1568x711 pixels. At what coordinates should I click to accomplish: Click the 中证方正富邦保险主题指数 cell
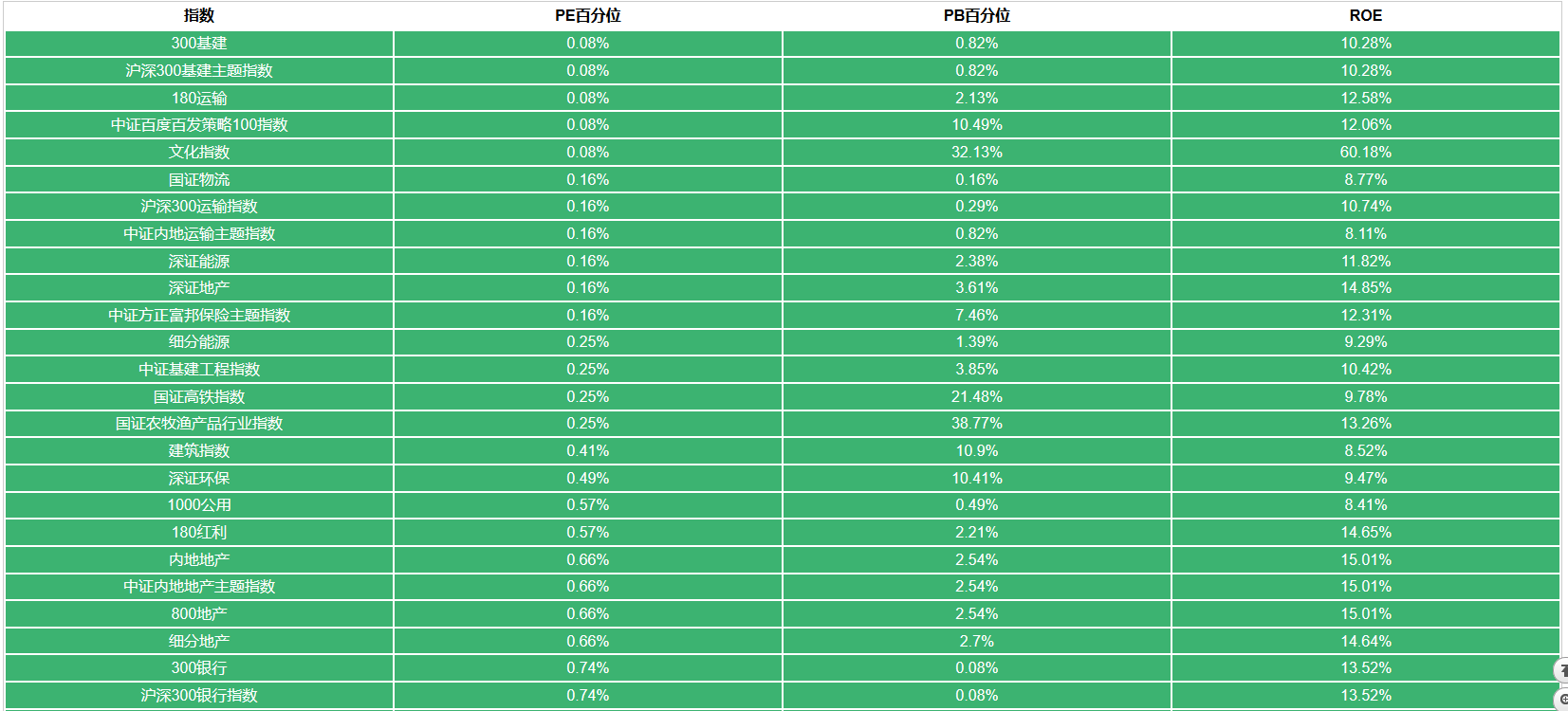click(x=199, y=316)
